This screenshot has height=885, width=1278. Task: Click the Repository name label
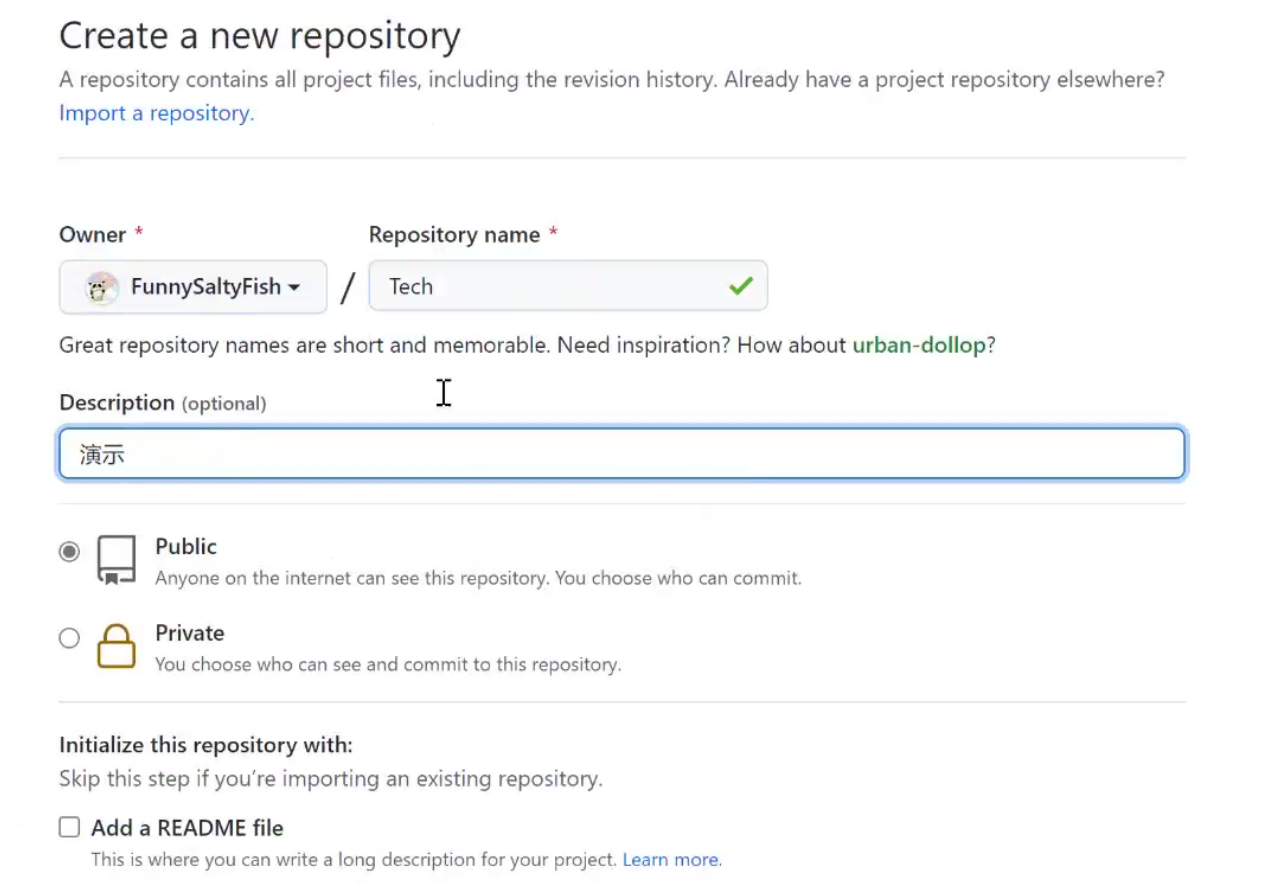click(454, 234)
